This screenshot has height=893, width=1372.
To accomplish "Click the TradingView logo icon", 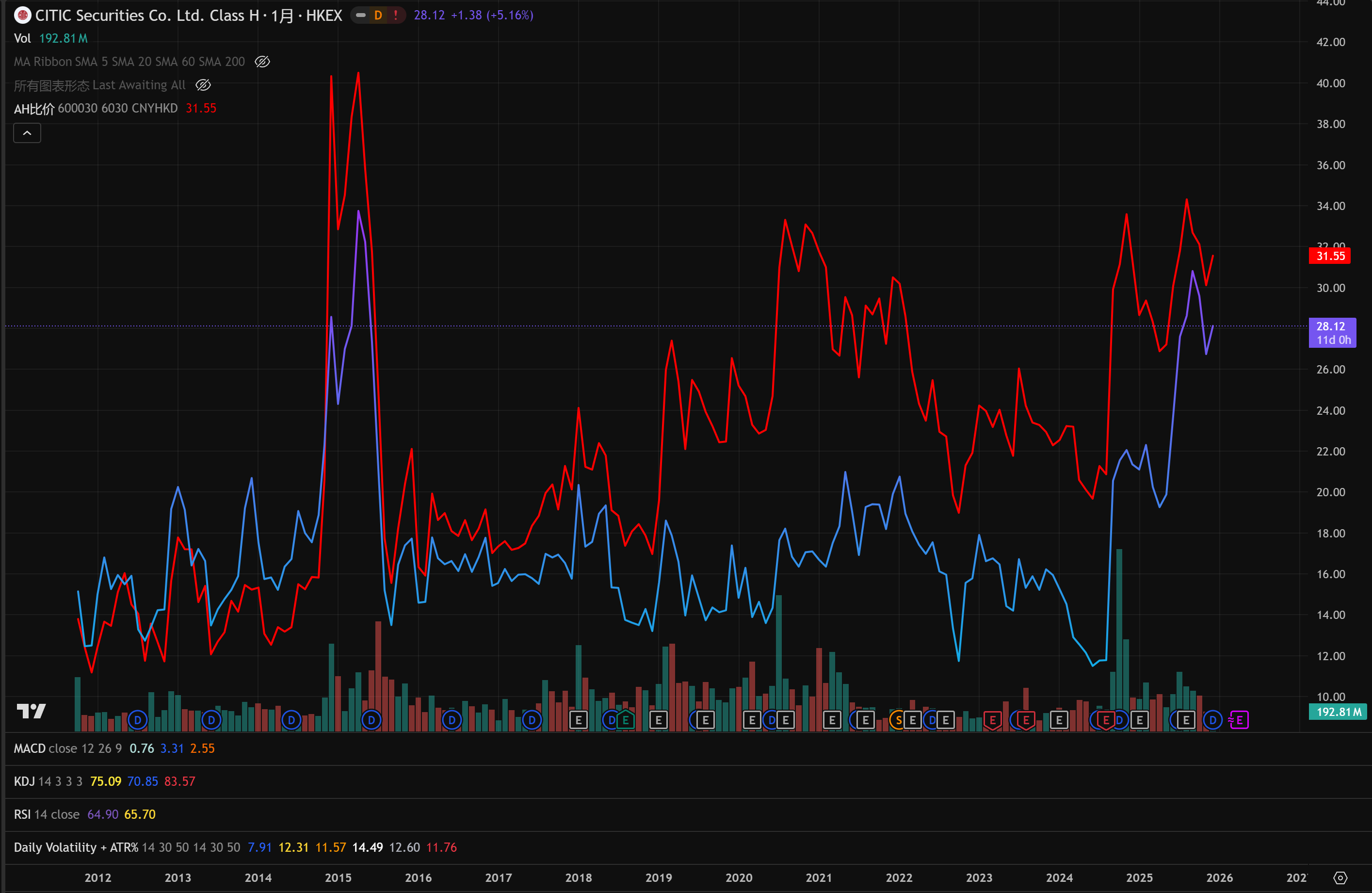I will click(31, 711).
